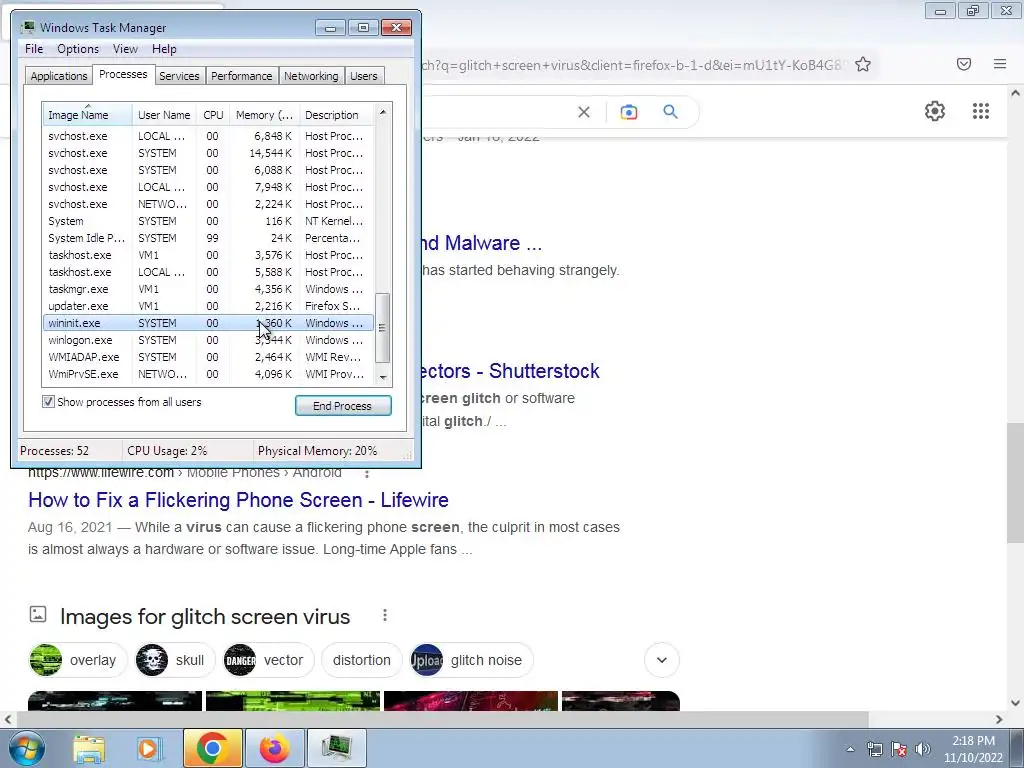
Task: Start a Google search by image camera icon
Action: 629,112
